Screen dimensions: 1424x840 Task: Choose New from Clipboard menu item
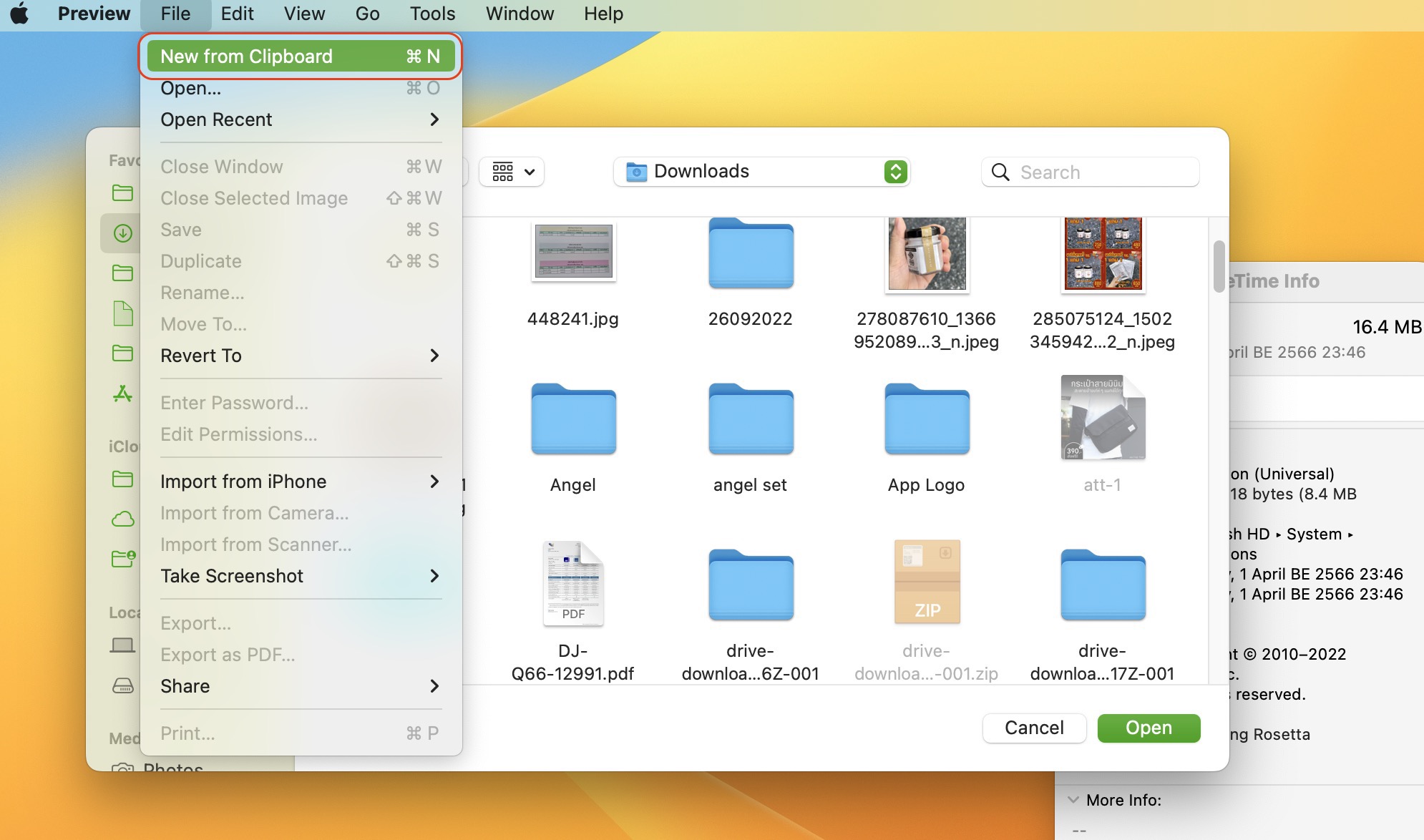pyautogui.click(x=301, y=57)
